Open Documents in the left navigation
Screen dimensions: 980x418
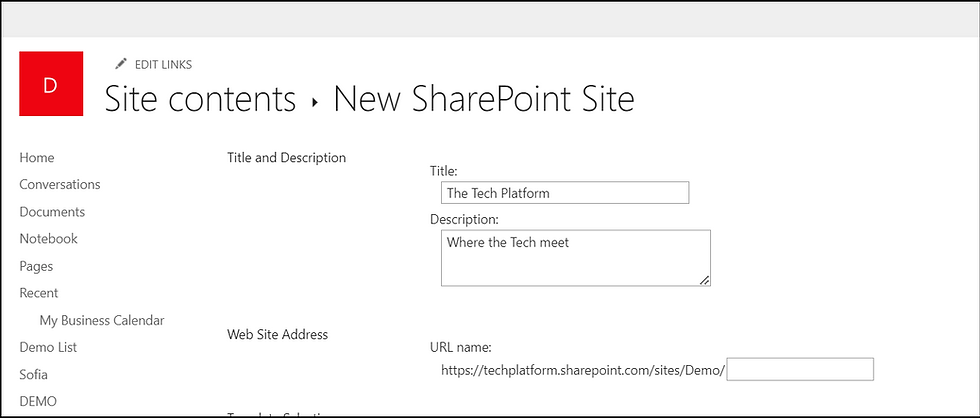(x=52, y=212)
